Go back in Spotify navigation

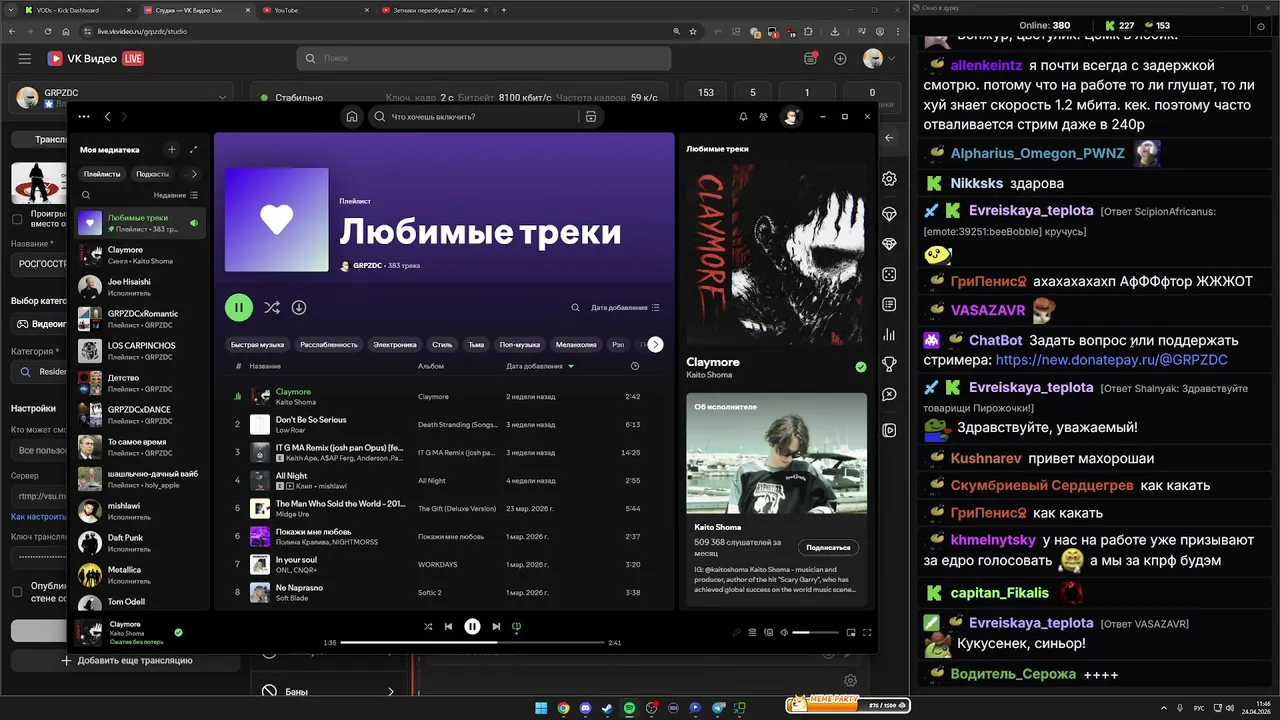tap(108, 117)
